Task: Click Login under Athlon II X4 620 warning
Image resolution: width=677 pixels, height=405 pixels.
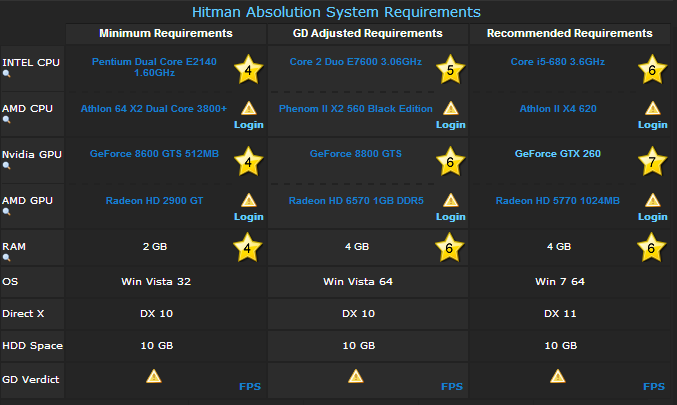Action: pos(653,125)
